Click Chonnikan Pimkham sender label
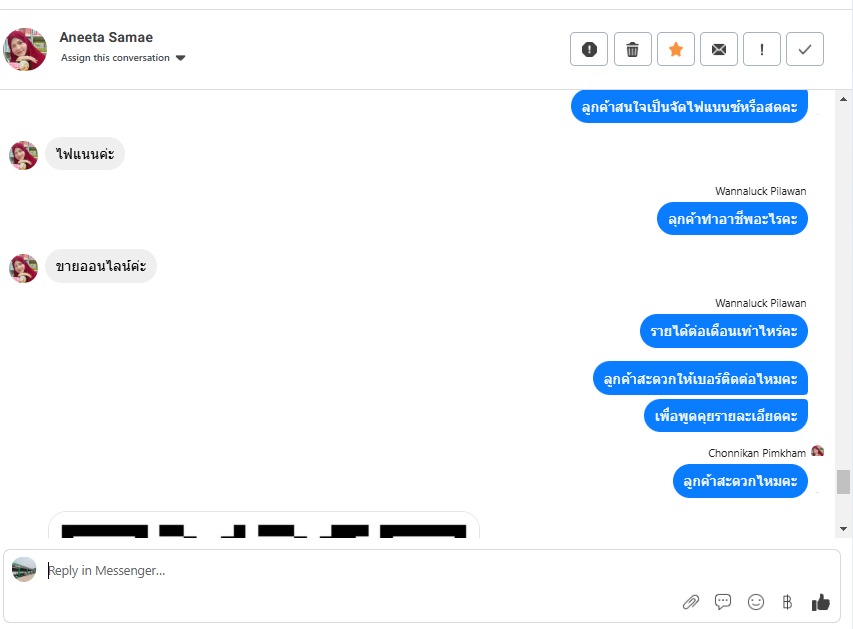The height and width of the screenshot is (629, 853). click(757, 453)
